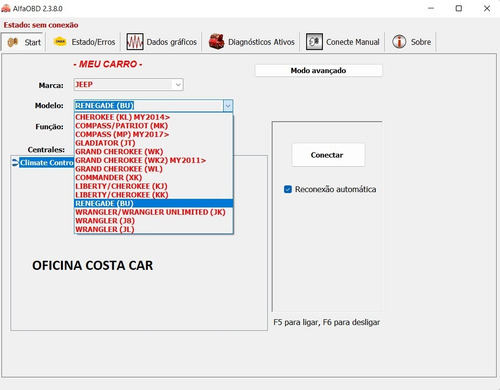
Task: Choose WRANGLER/WRANGLER UNLIMITED (JK) model
Action: click(153, 212)
